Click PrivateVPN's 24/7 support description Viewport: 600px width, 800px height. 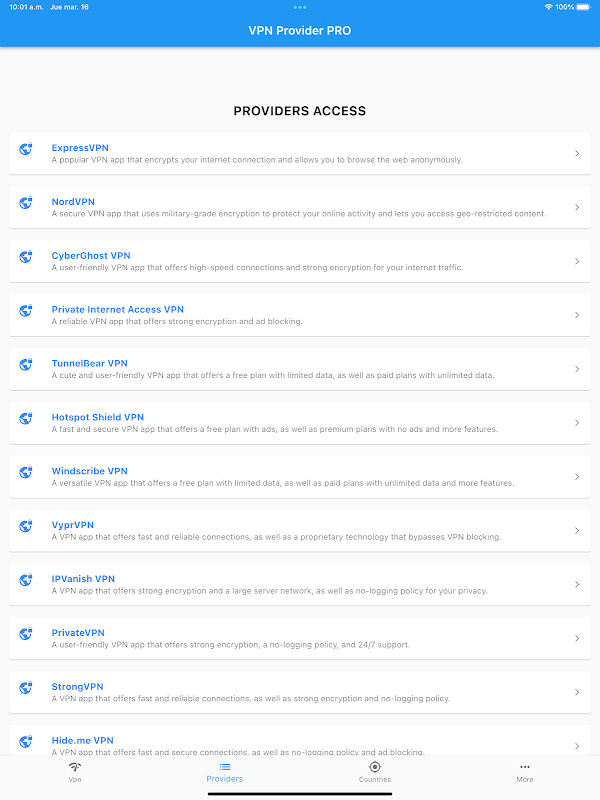click(x=231, y=645)
